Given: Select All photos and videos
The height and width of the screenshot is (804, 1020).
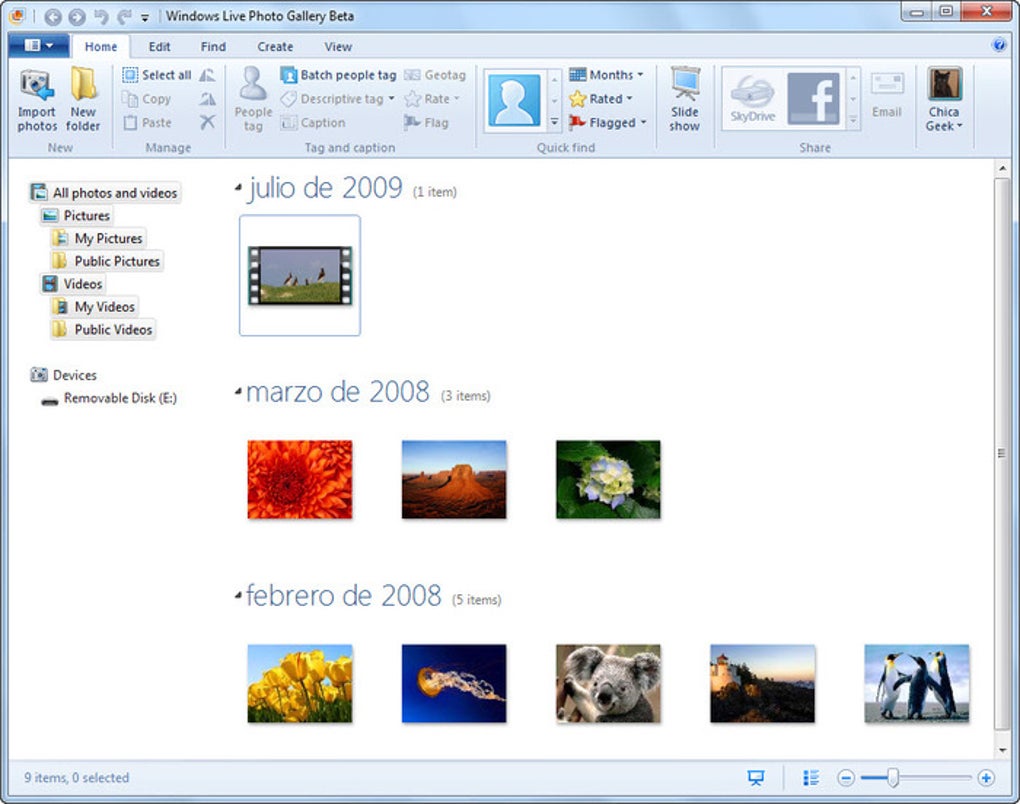Looking at the screenshot, I should (104, 193).
